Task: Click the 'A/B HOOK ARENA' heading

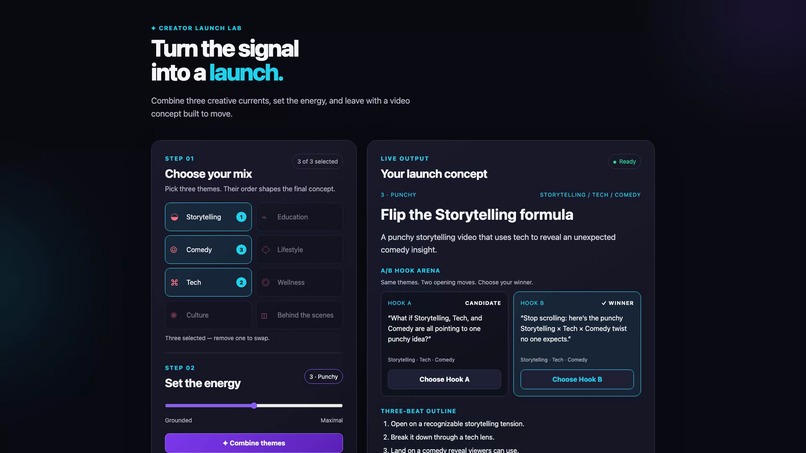Action: coord(410,270)
